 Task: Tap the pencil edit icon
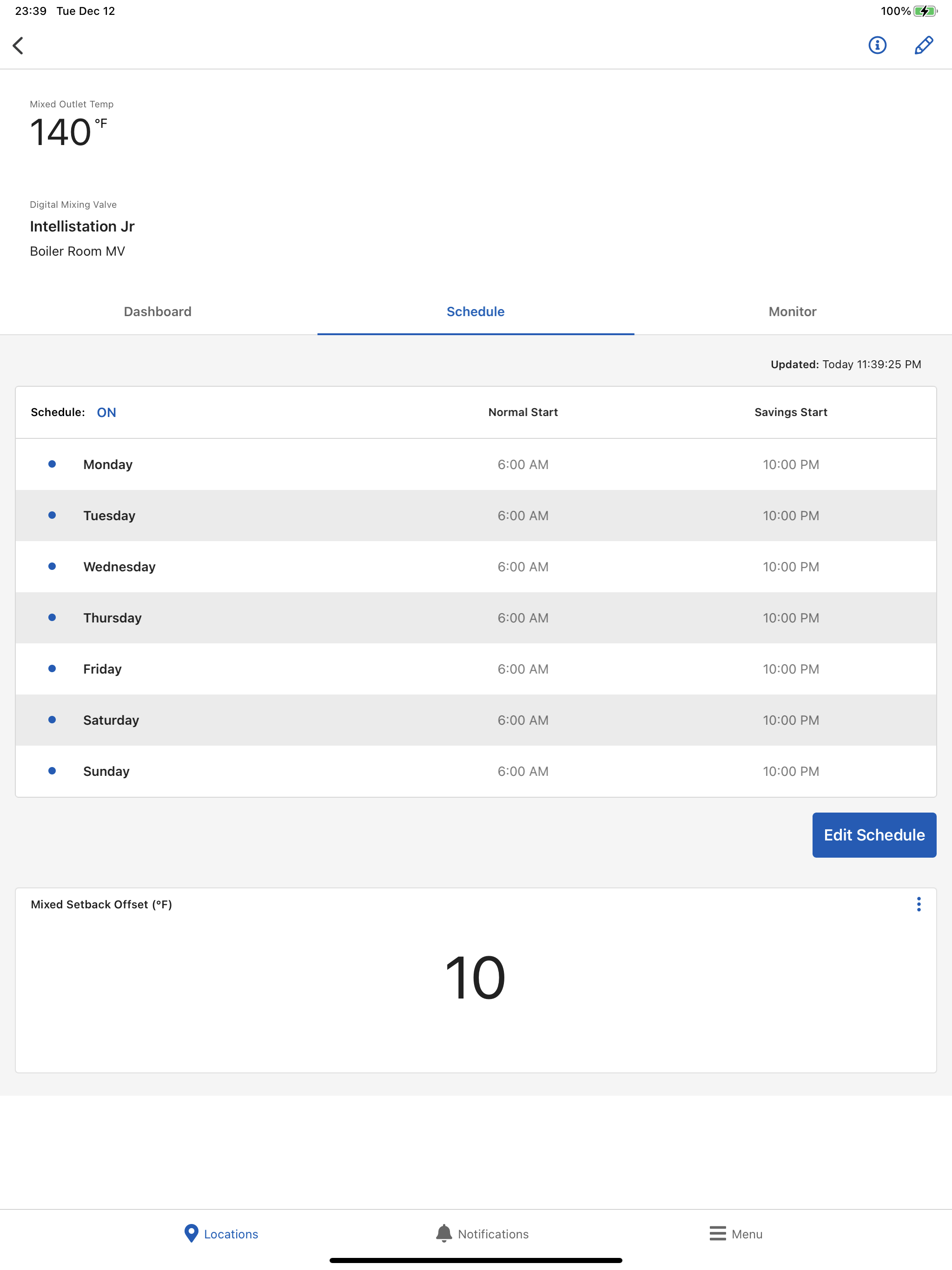923,45
